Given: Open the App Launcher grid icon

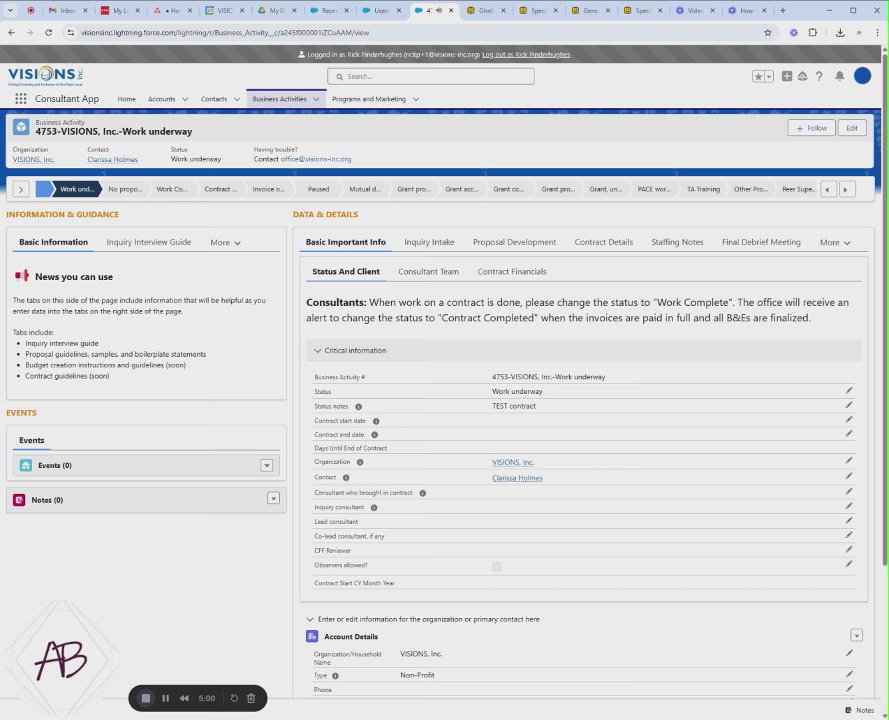Looking at the screenshot, I should pyautogui.click(x=21, y=99).
